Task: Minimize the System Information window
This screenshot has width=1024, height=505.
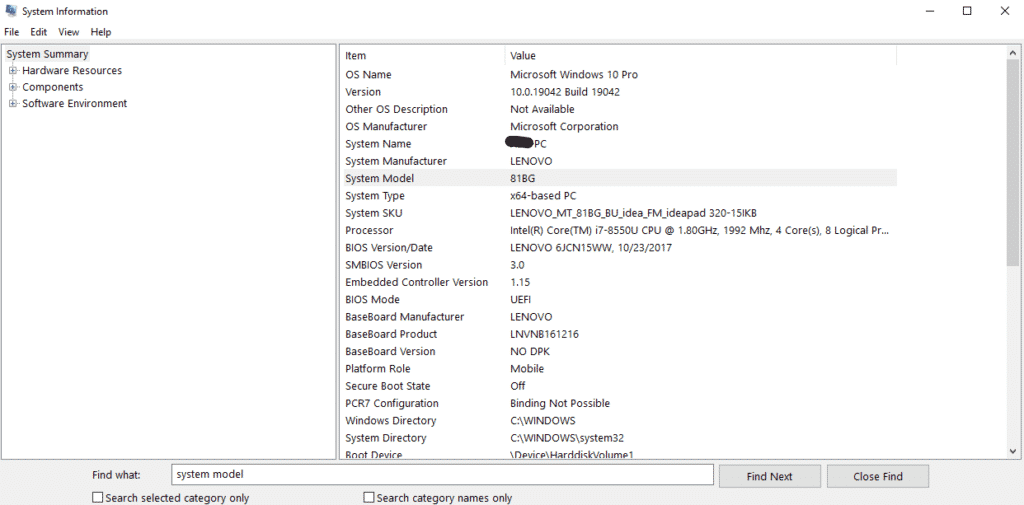Action: coord(929,11)
